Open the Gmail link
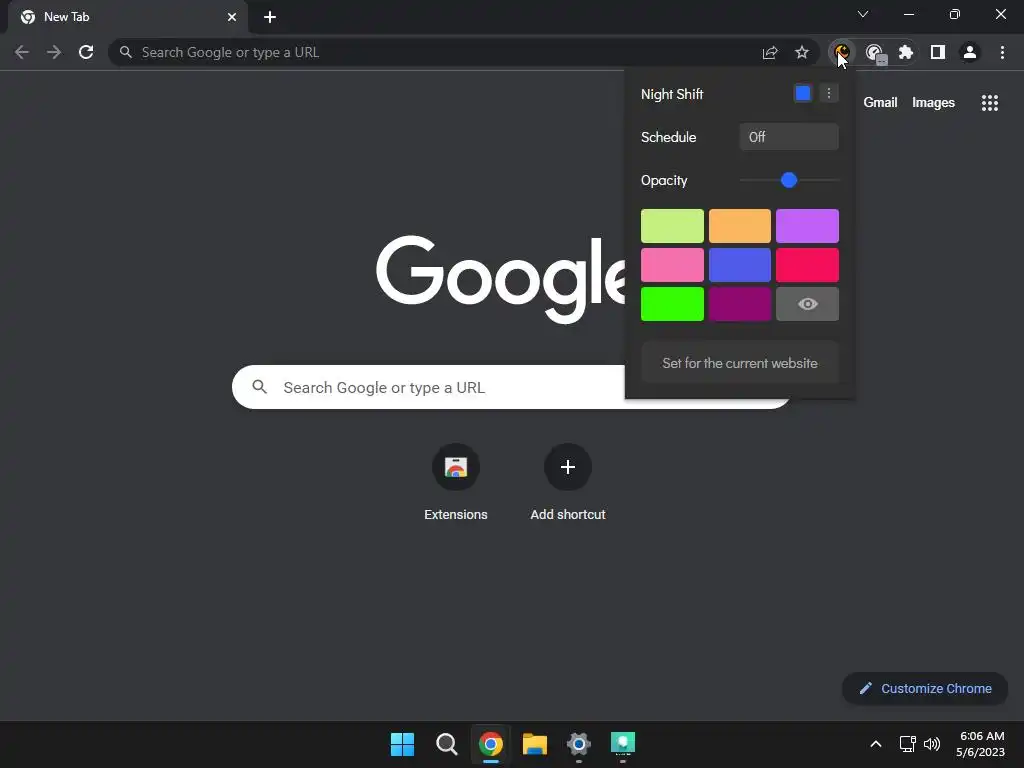The height and width of the screenshot is (768, 1024). pos(880,103)
